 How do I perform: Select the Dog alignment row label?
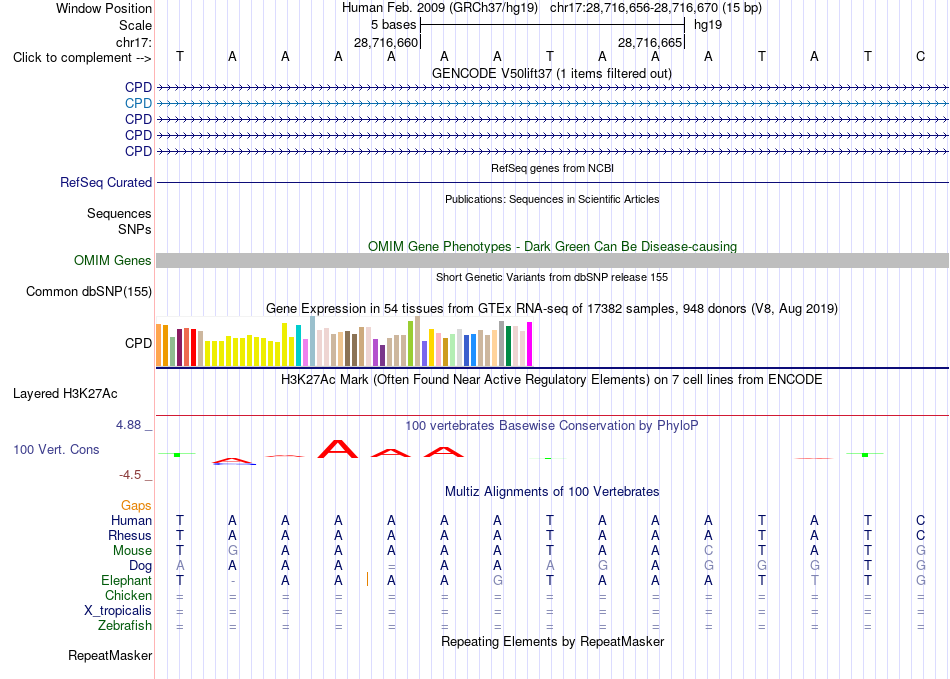141,566
